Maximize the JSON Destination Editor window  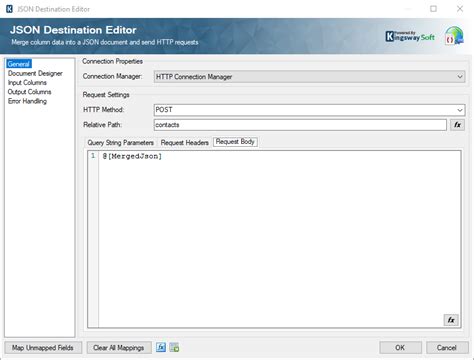433,9
